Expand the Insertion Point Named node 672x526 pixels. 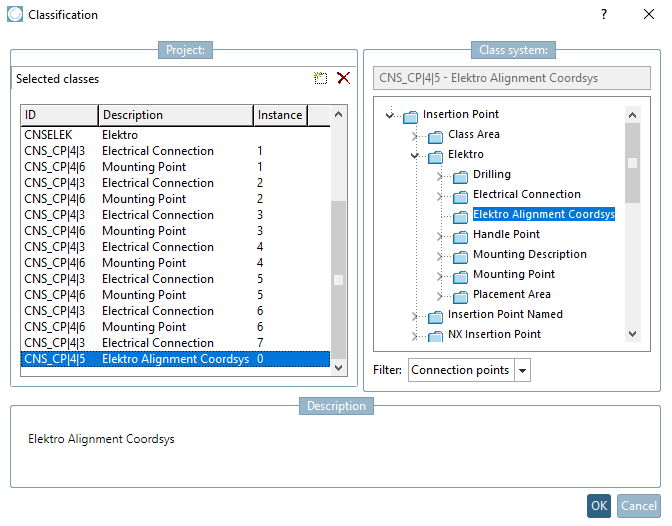pos(415,315)
